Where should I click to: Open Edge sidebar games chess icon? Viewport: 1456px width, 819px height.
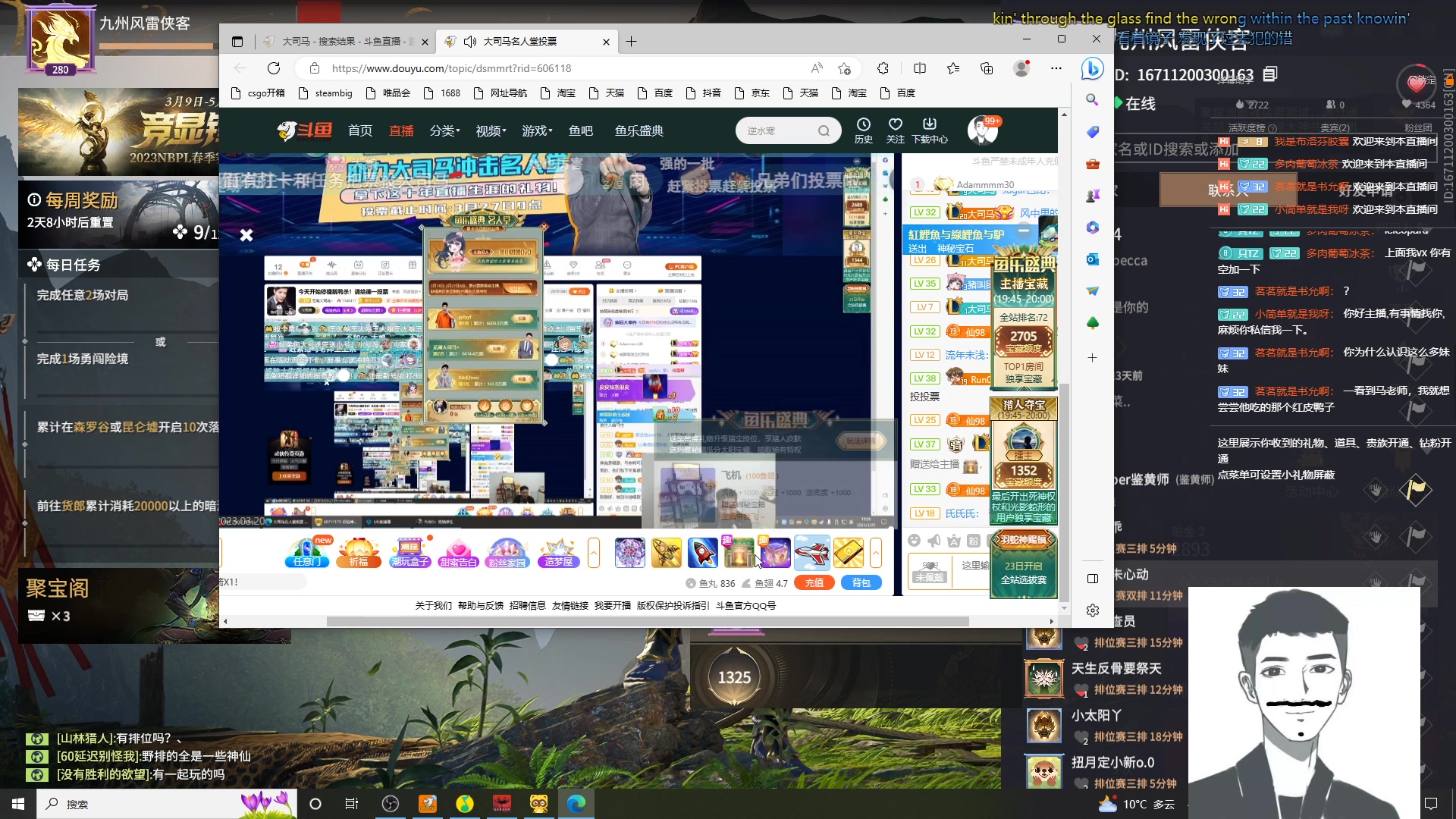pyautogui.click(x=1092, y=196)
